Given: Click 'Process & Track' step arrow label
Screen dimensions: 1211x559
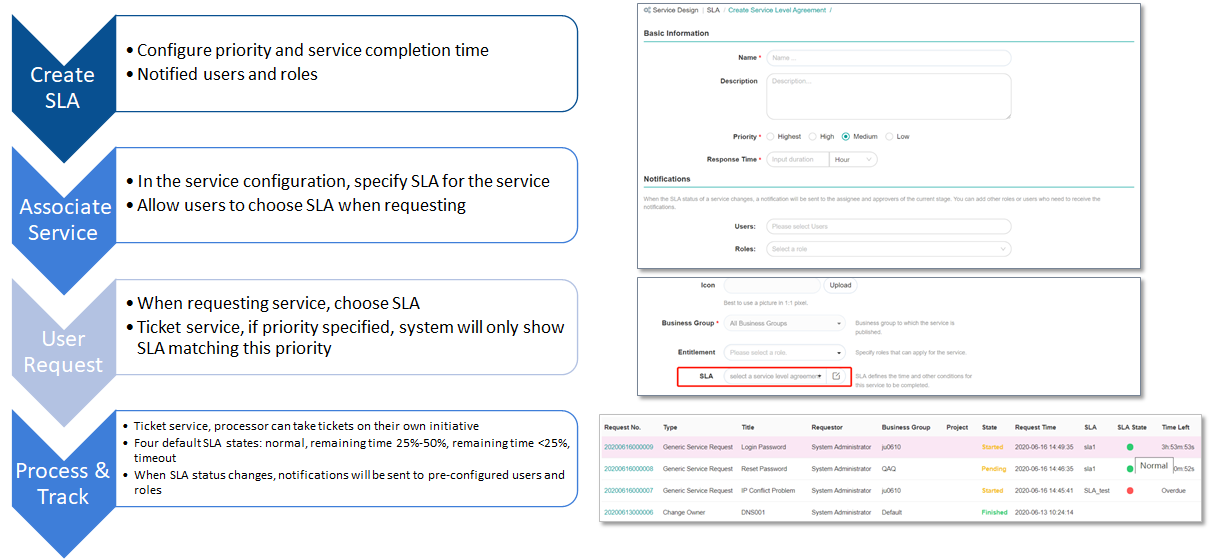Looking at the screenshot, I should [63, 484].
